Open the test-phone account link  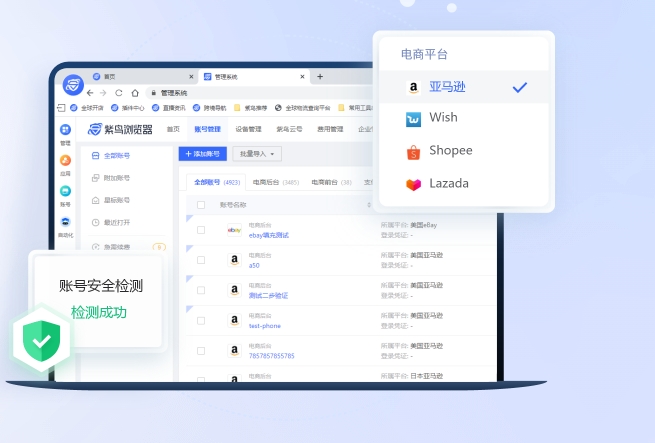click(265, 326)
